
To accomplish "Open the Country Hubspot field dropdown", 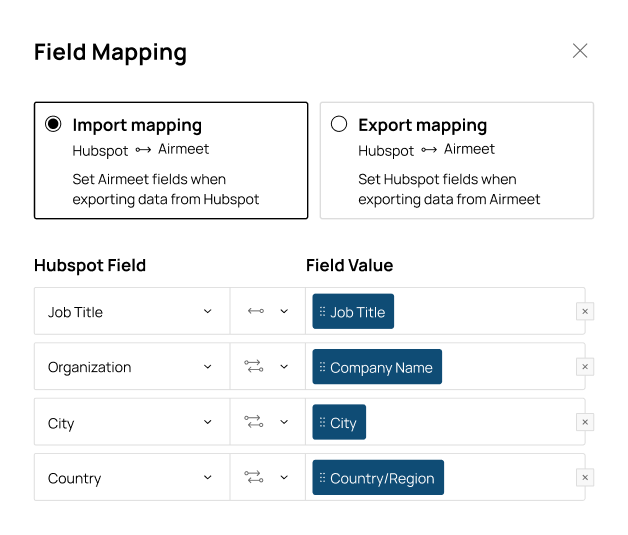I will point(132,477).
